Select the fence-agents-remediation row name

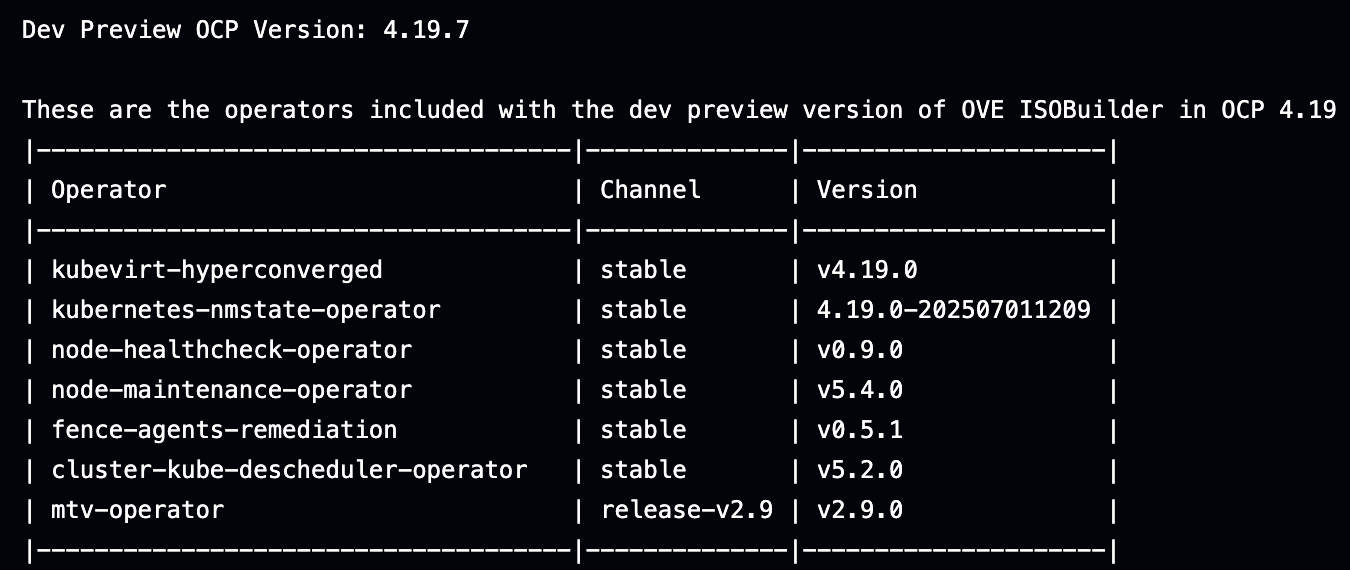[x=224, y=430]
